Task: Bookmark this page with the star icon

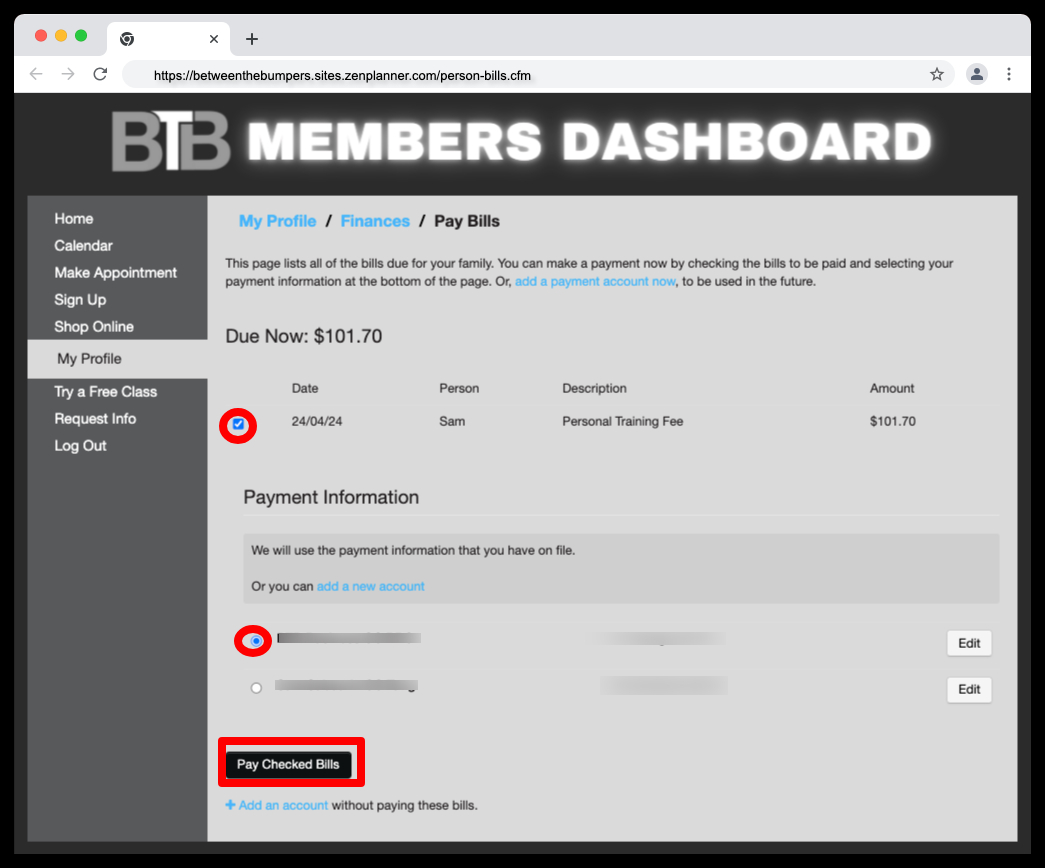Action: pyautogui.click(x=936, y=74)
